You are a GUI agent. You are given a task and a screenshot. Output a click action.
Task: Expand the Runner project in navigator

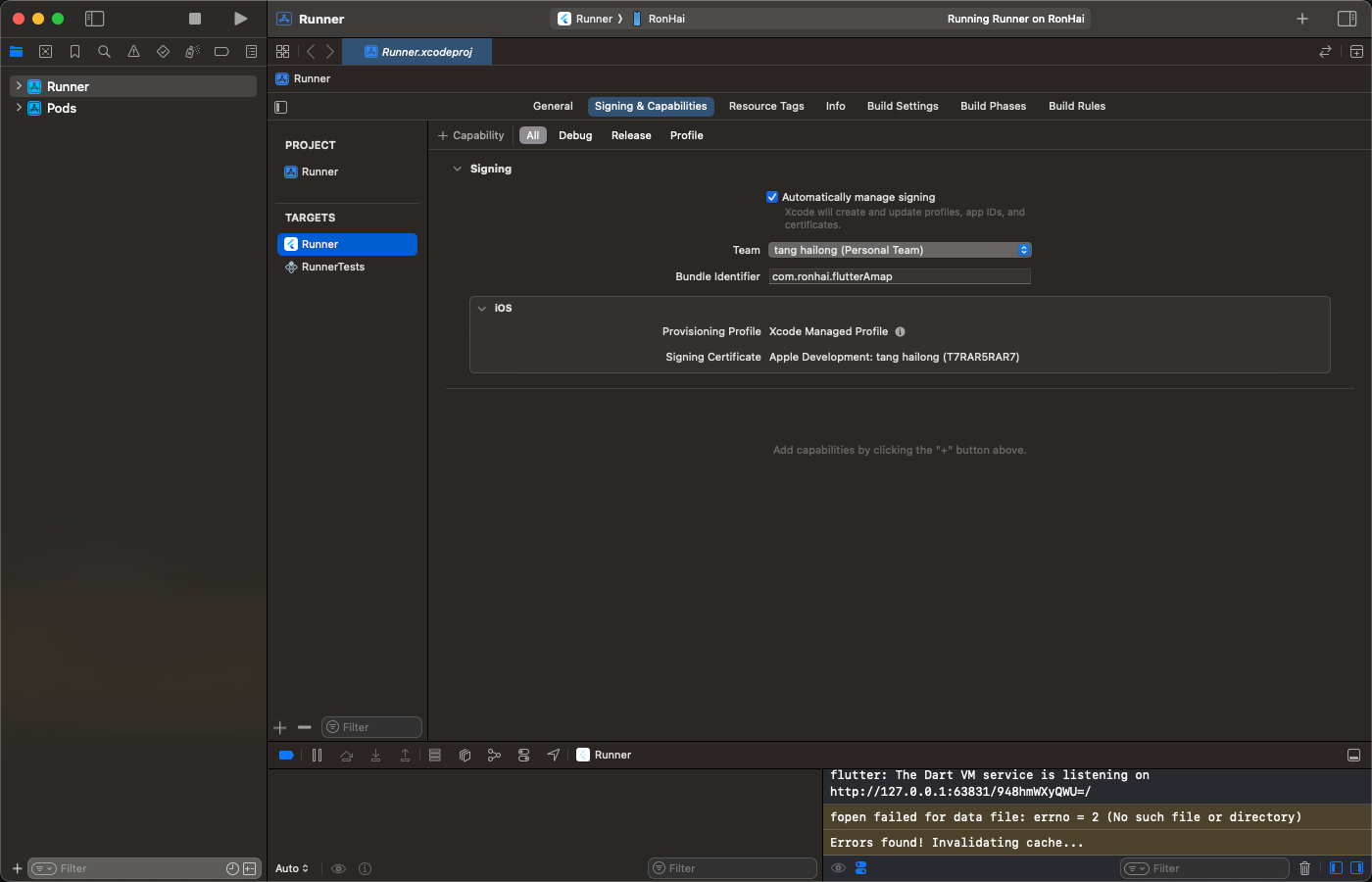click(19, 86)
